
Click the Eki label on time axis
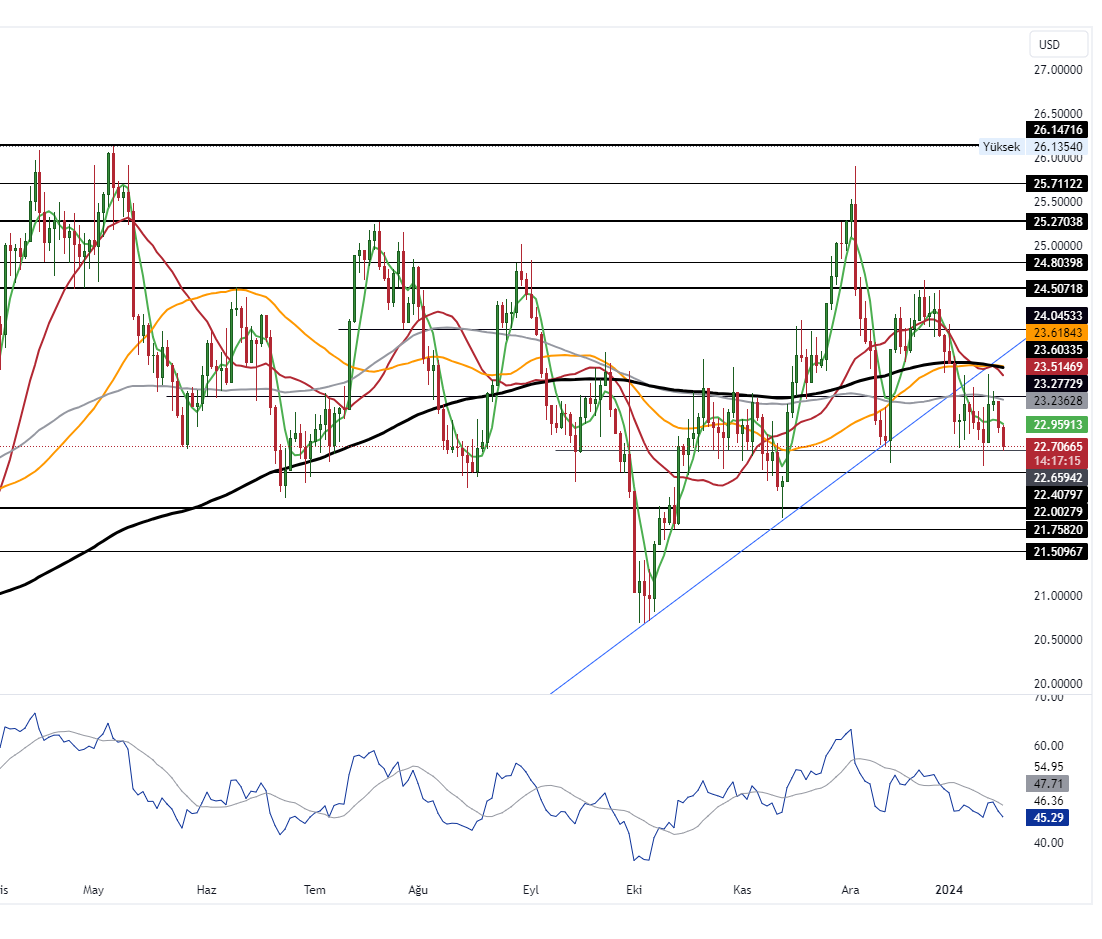coord(632,890)
